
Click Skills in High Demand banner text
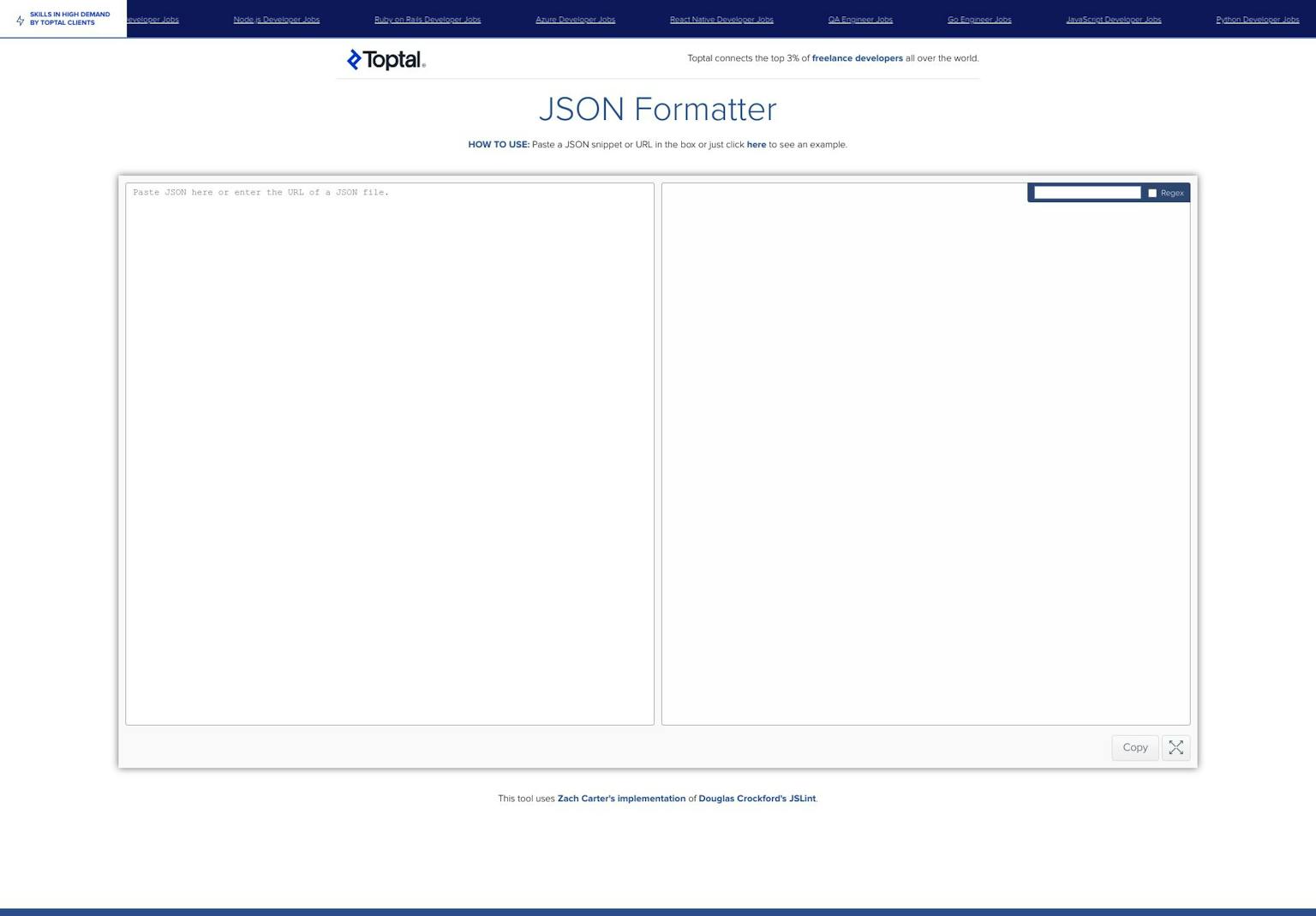click(70, 18)
